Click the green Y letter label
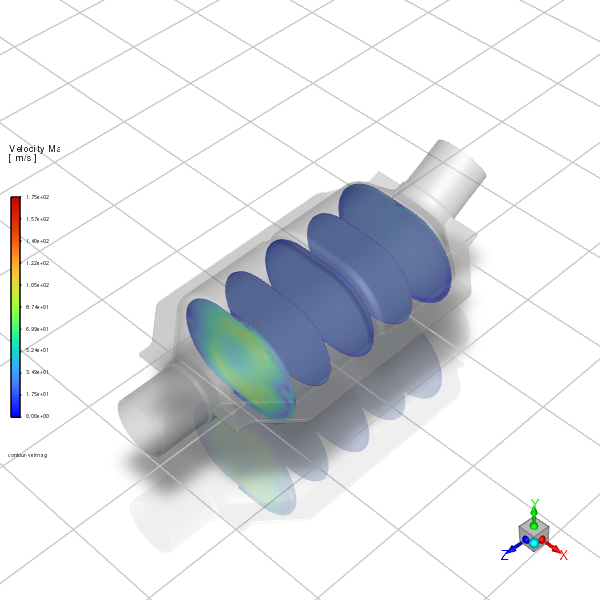The width and height of the screenshot is (600, 600). [x=535, y=502]
